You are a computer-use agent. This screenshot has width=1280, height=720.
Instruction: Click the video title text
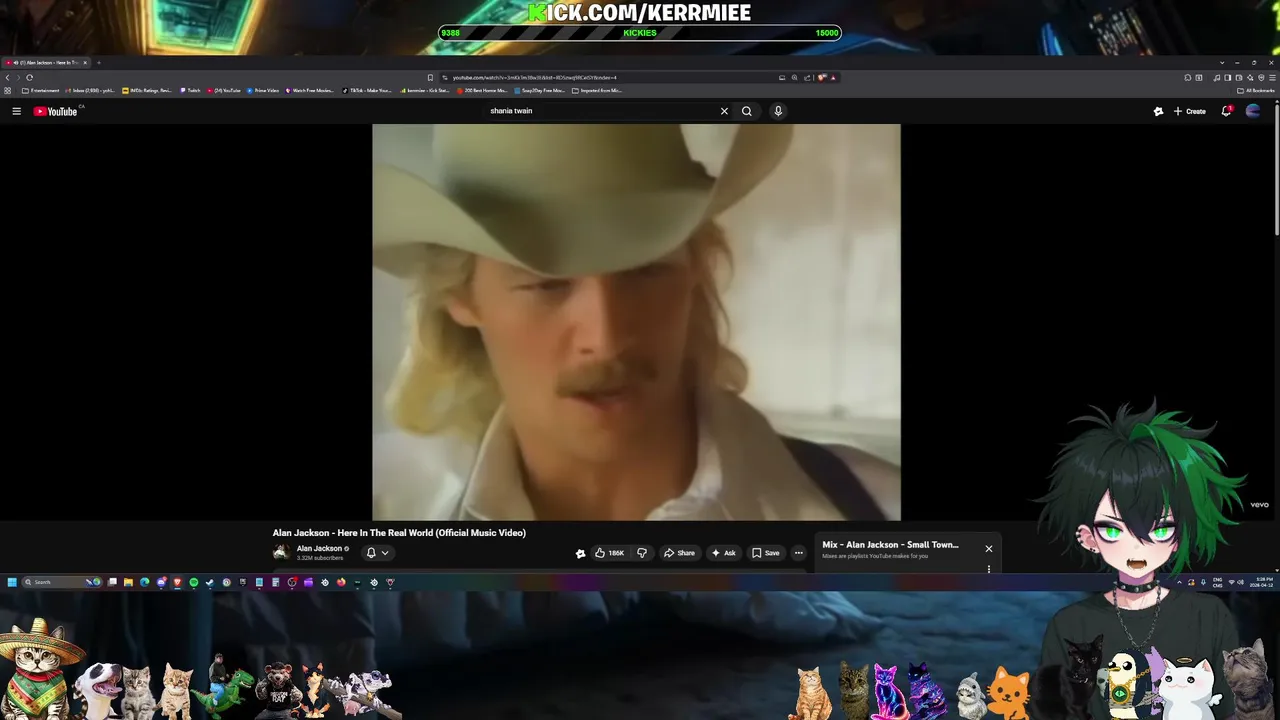[399, 533]
